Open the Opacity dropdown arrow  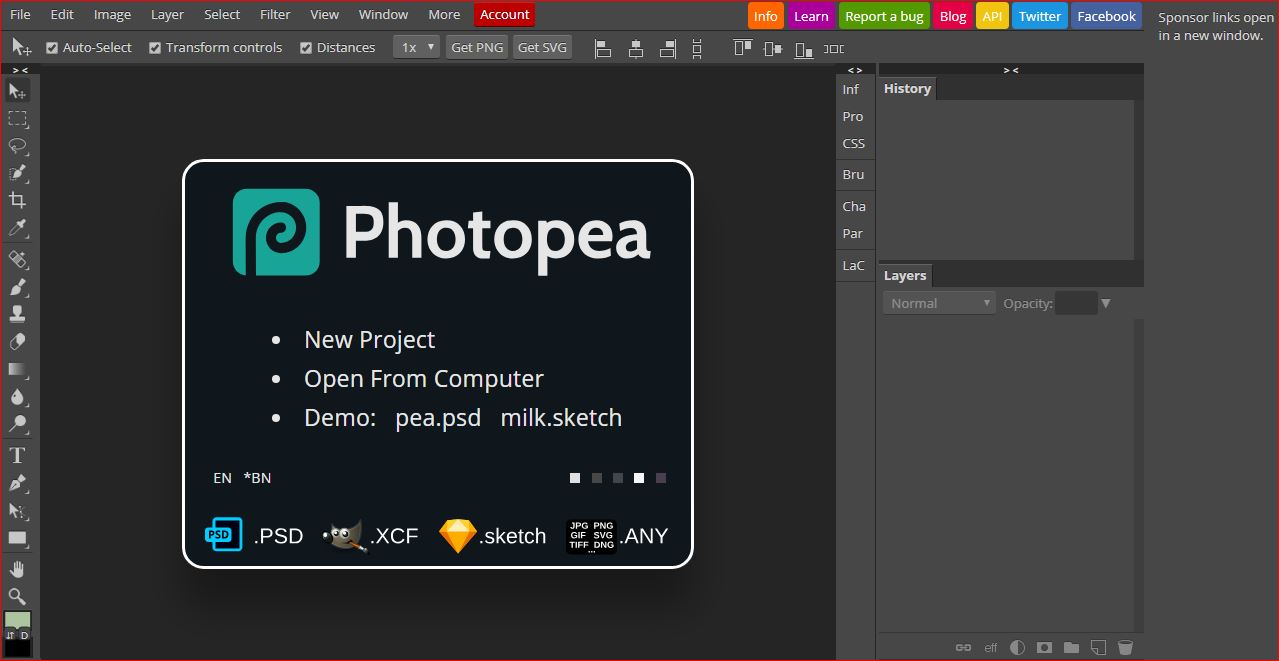click(1105, 303)
